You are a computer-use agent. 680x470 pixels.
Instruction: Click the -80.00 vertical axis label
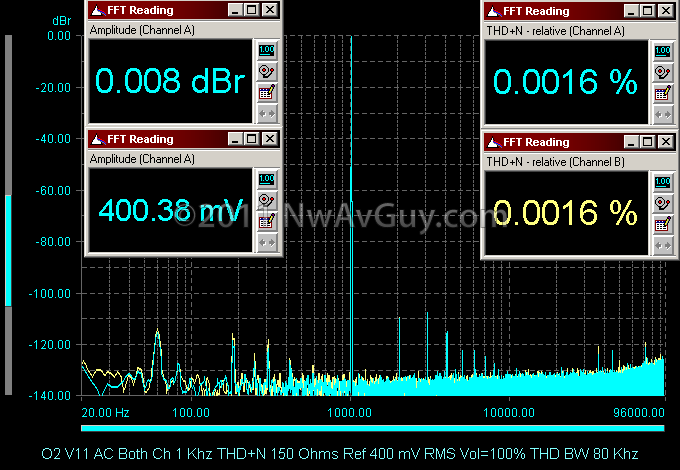tap(53, 242)
